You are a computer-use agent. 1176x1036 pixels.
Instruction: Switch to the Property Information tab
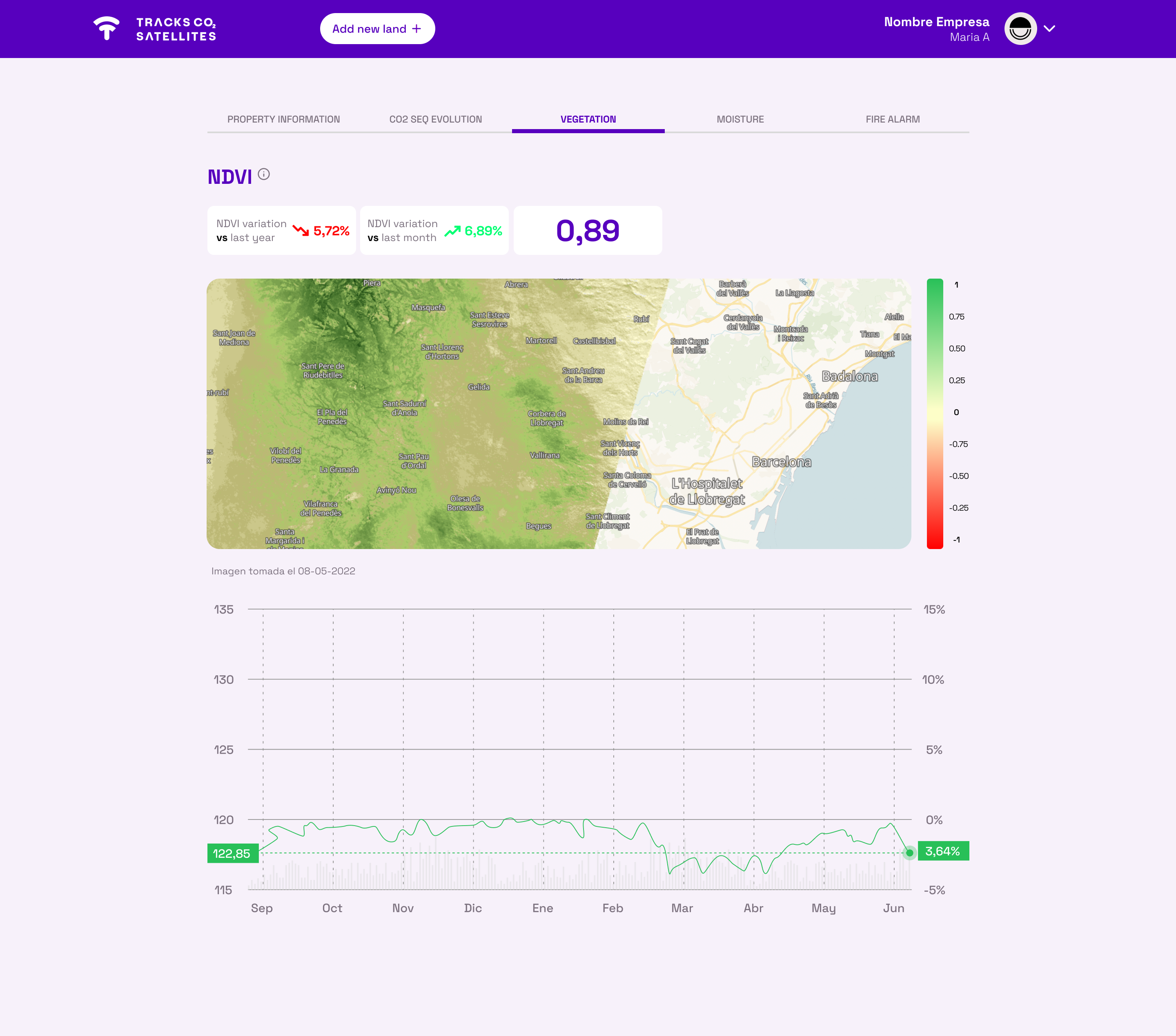coord(283,119)
